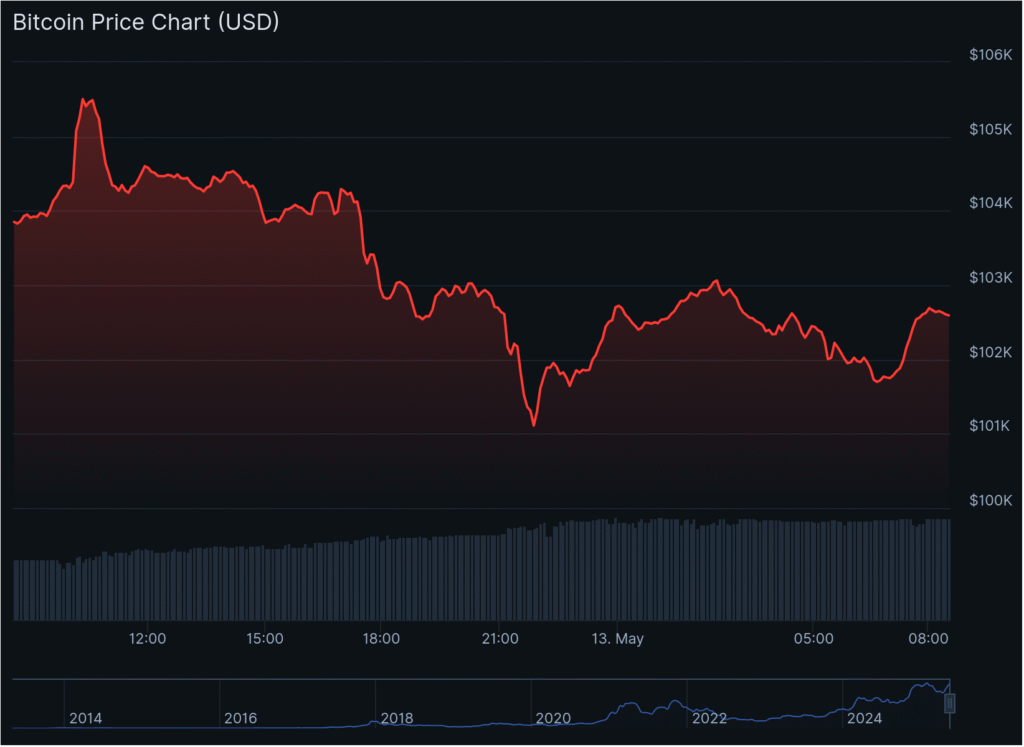Click the 12:00 time axis label

[147, 639]
